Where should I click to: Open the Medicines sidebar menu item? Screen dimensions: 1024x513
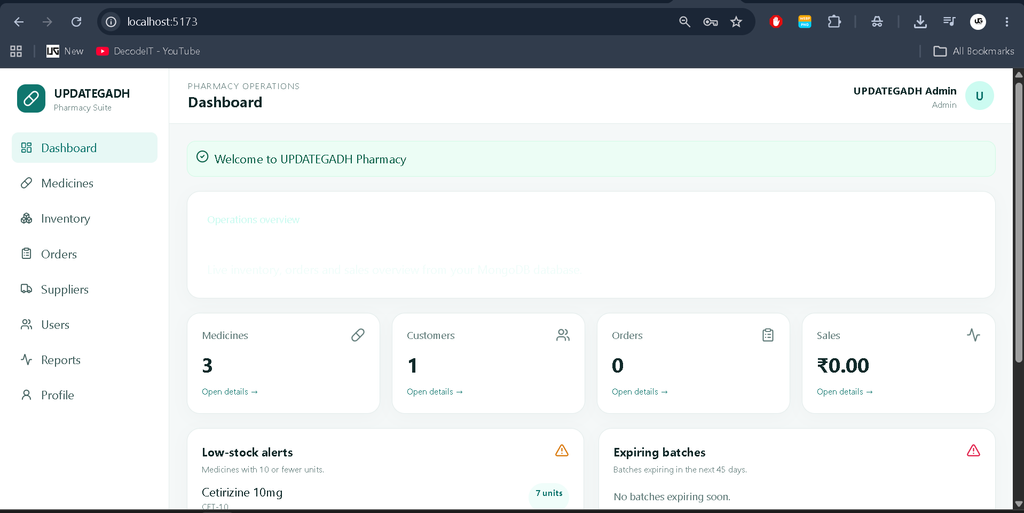coord(84,183)
